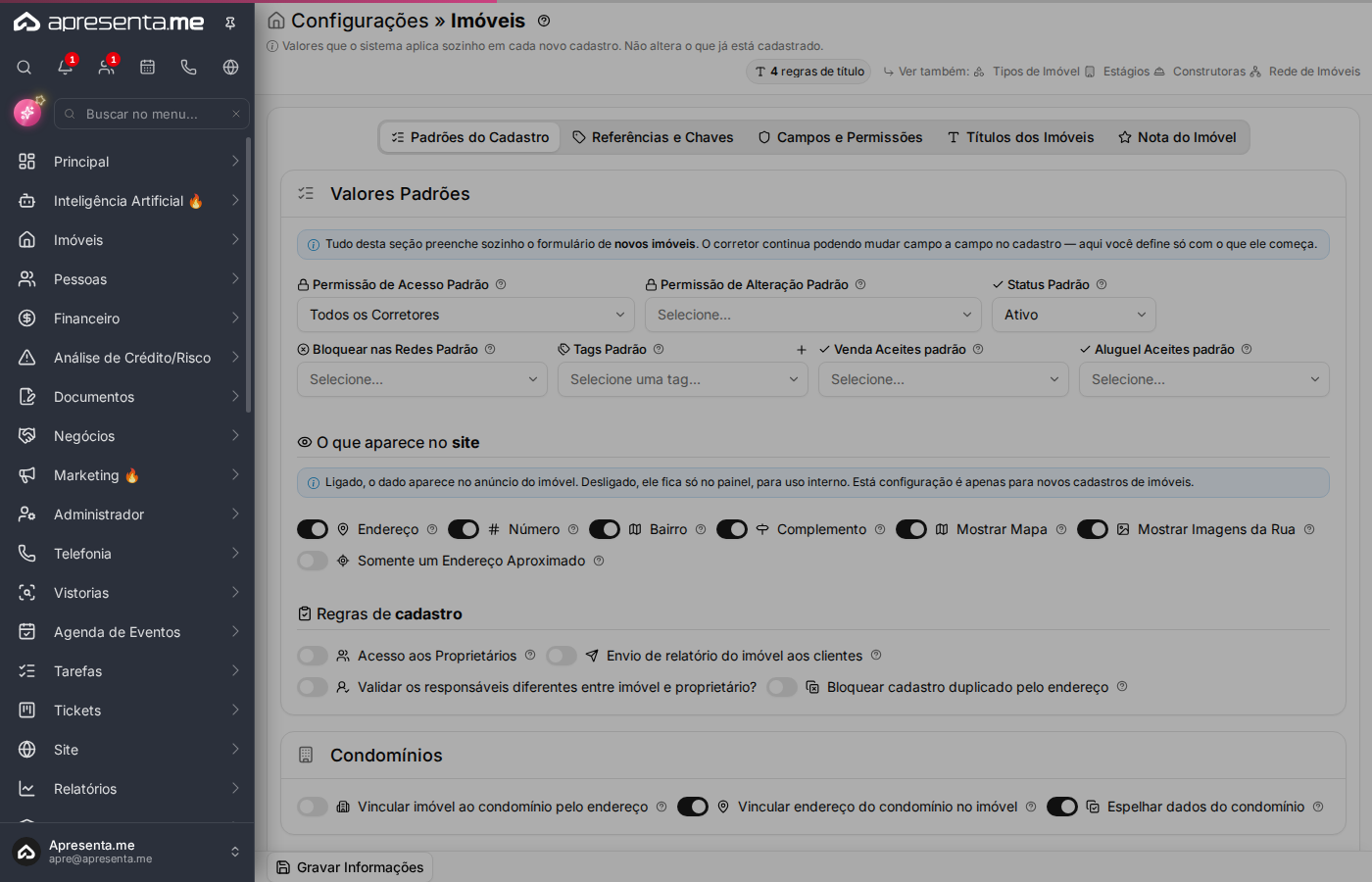Disable the Endereço toggle
Image resolution: width=1372 pixels, height=882 pixels.
[x=313, y=529]
